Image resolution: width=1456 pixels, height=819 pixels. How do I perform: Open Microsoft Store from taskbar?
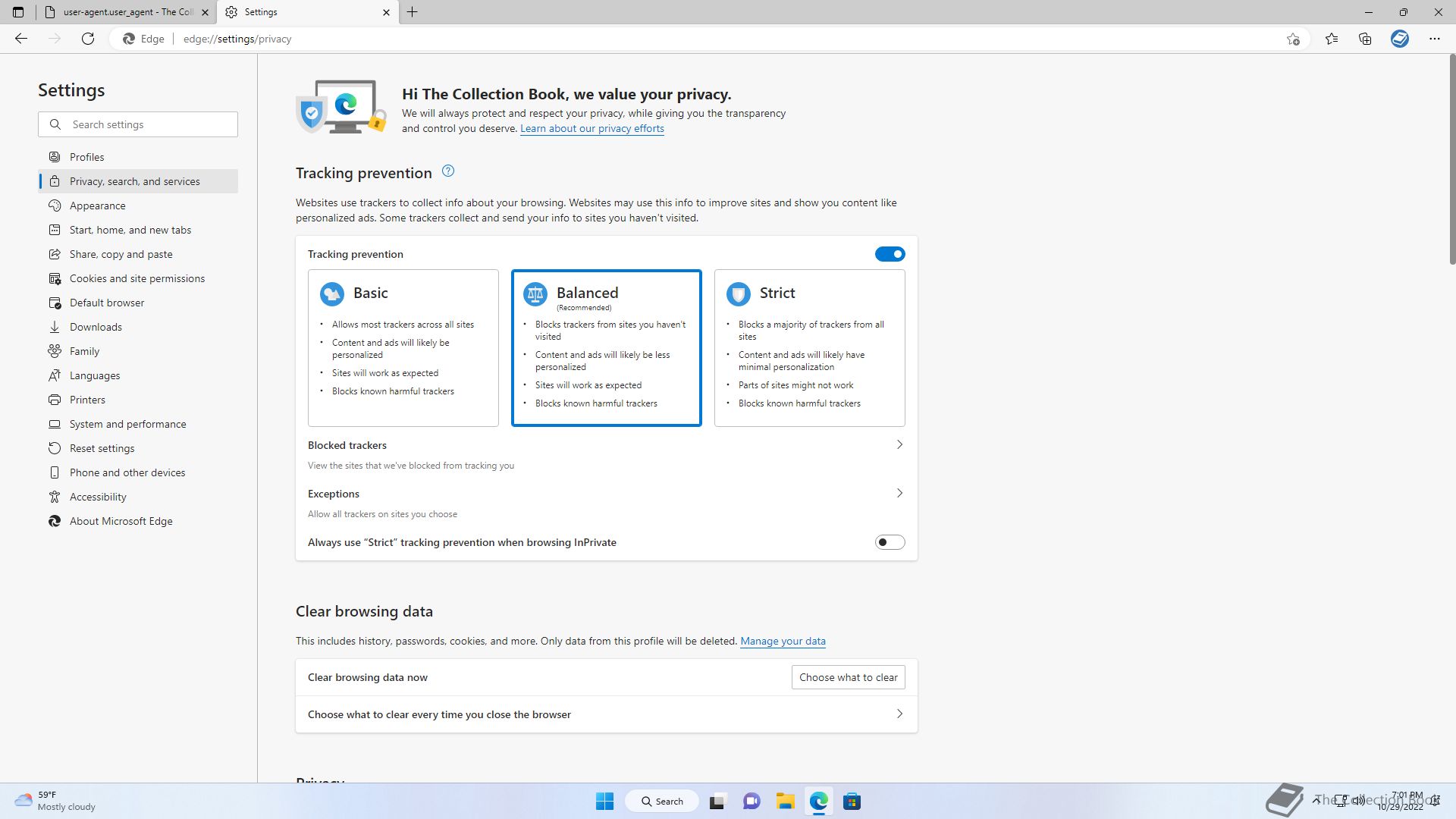tap(852, 801)
